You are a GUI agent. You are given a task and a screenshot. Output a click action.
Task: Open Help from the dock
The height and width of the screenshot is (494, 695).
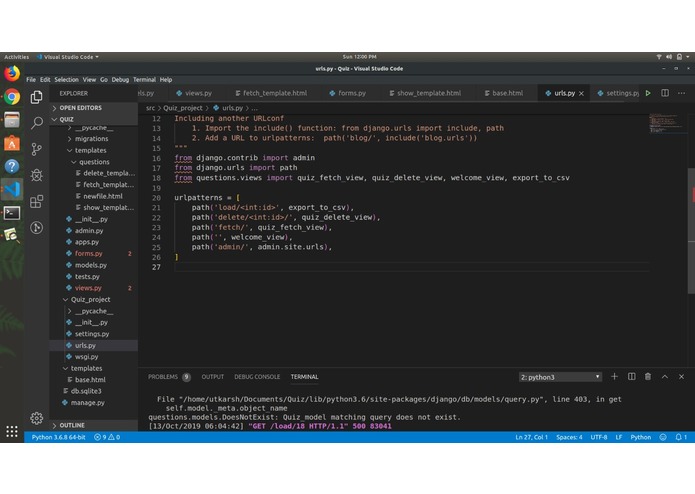(x=12, y=166)
